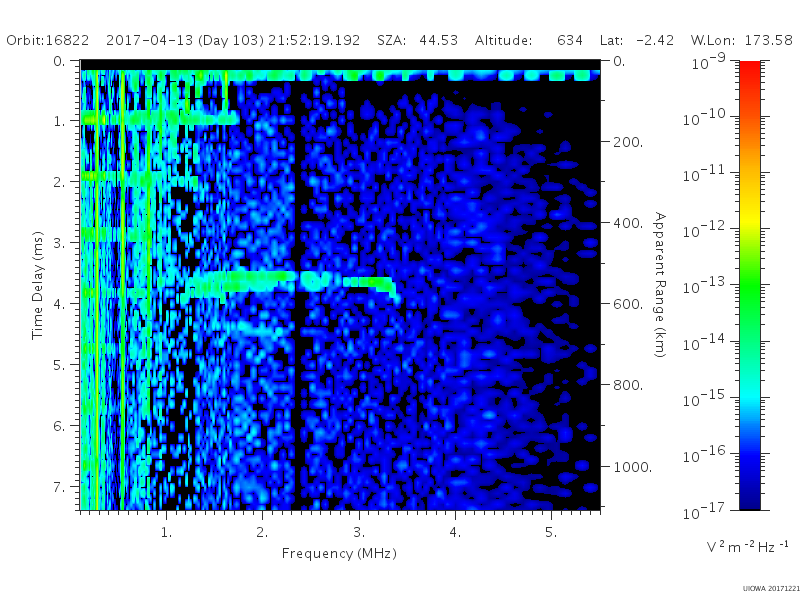This screenshot has height=600, width=800.
Task: Click the latitude value -2.42
Action: [655, 40]
